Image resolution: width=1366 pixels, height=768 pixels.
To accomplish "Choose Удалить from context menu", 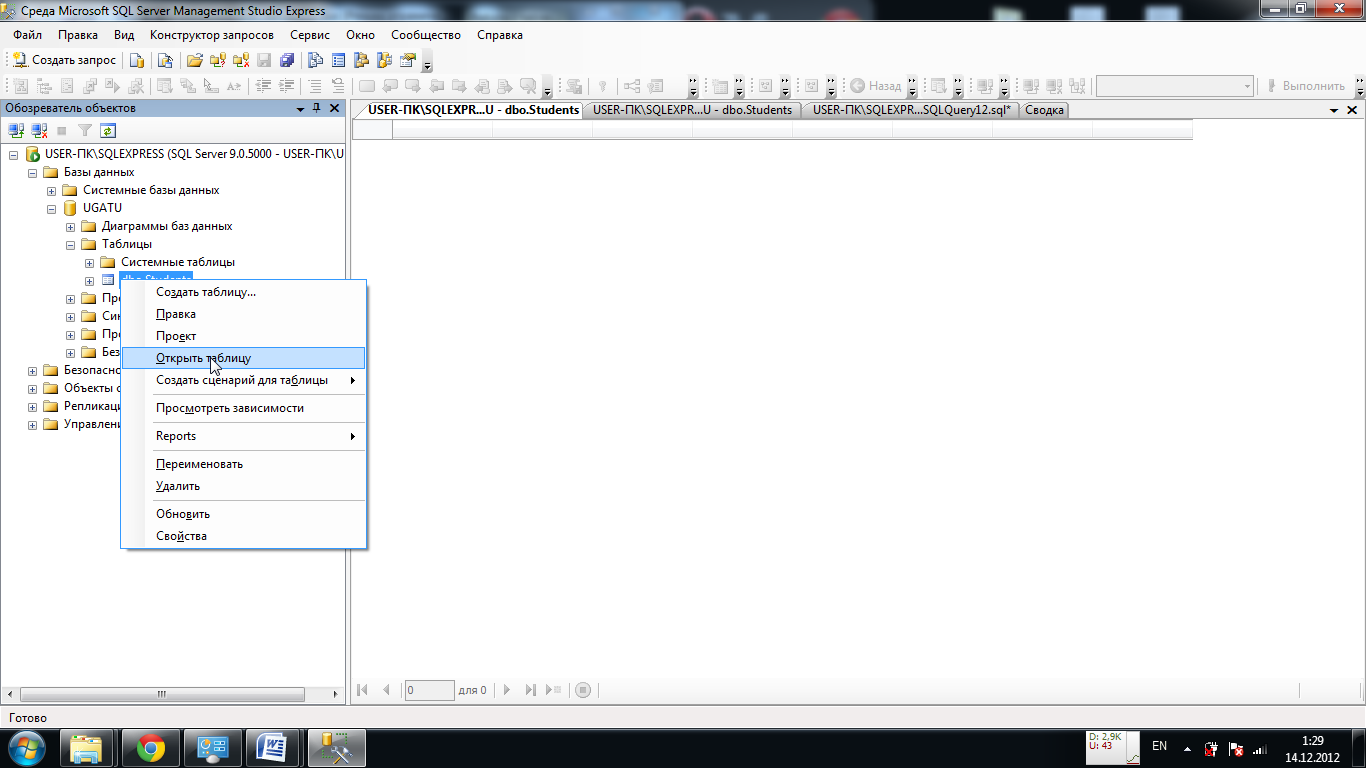I will pyautogui.click(x=178, y=486).
